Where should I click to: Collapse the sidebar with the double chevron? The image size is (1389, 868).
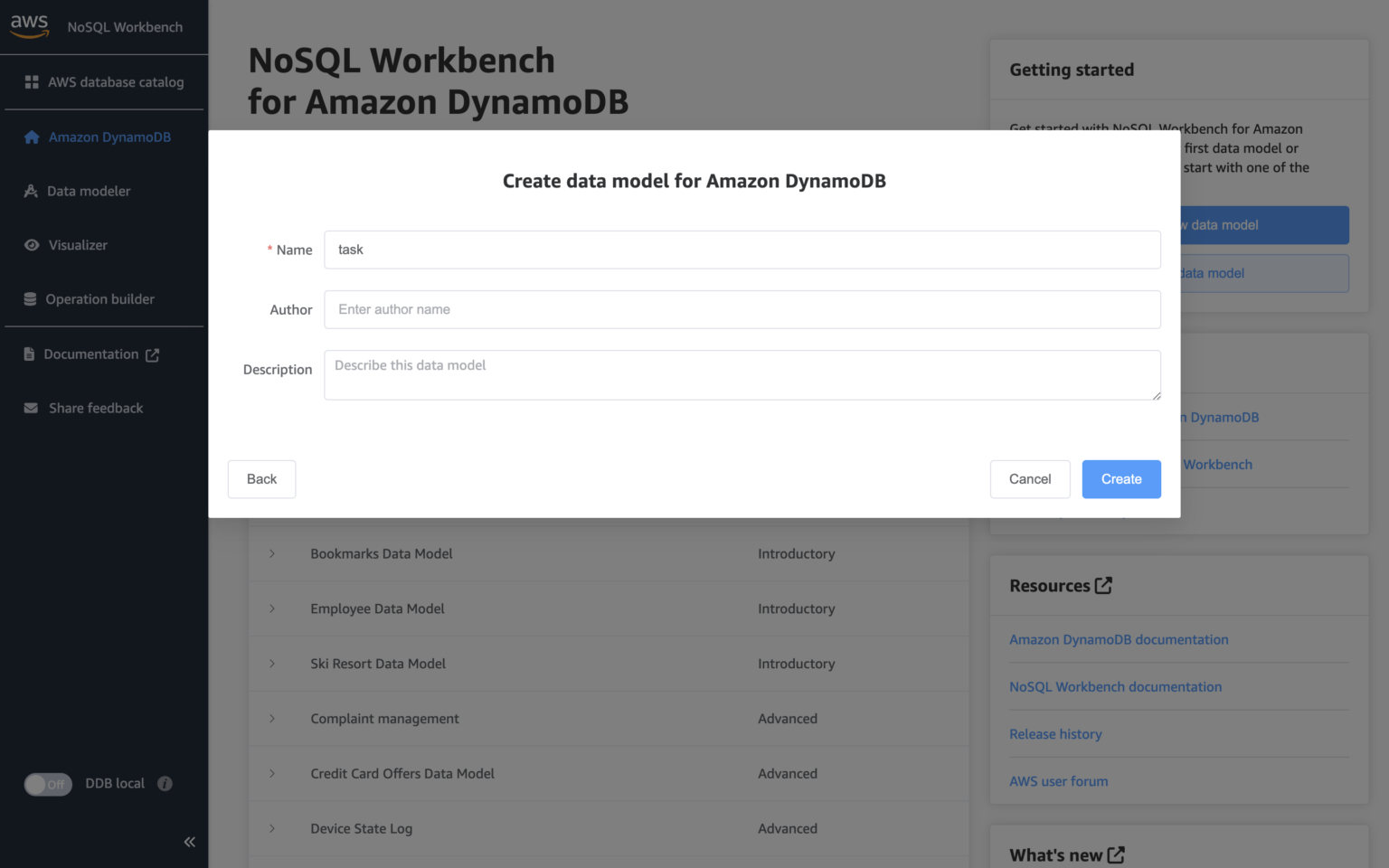pyautogui.click(x=189, y=842)
